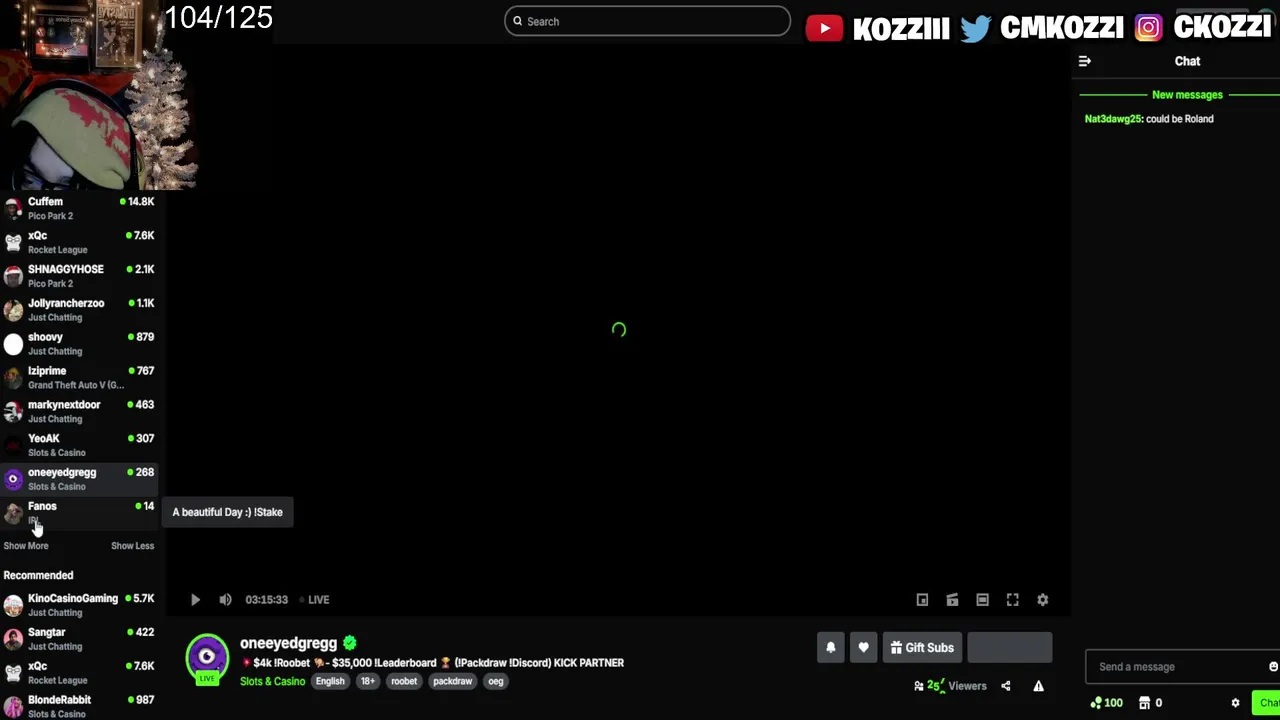Open Iziprime Grand Theft Auto V channel
The width and height of the screenshot is (1280, 720).
pos(80,378)
